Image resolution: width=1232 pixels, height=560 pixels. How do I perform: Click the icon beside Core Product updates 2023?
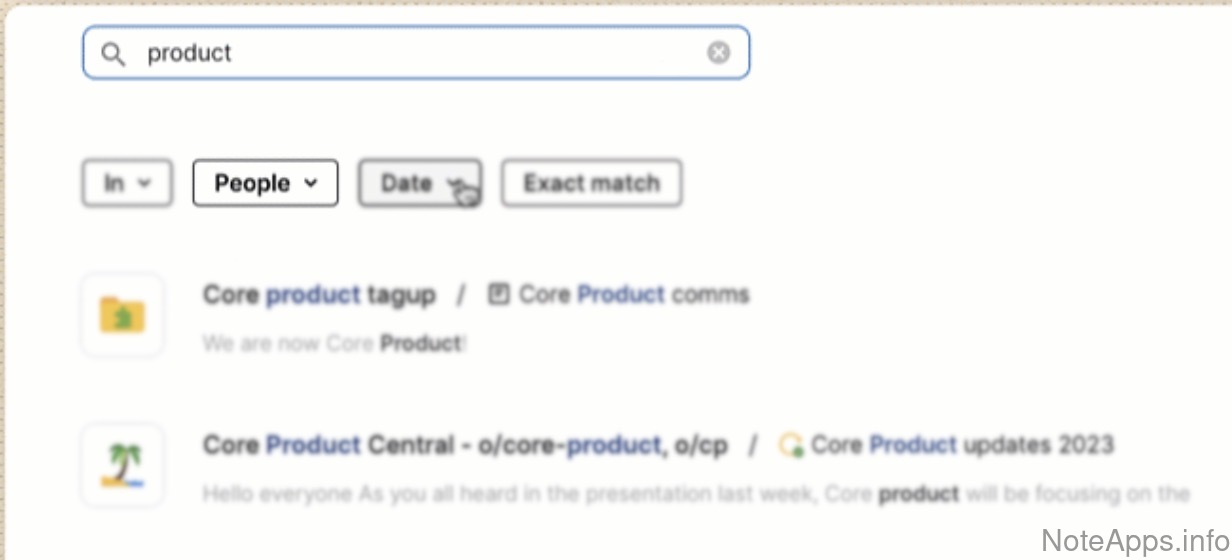point(792,445)
